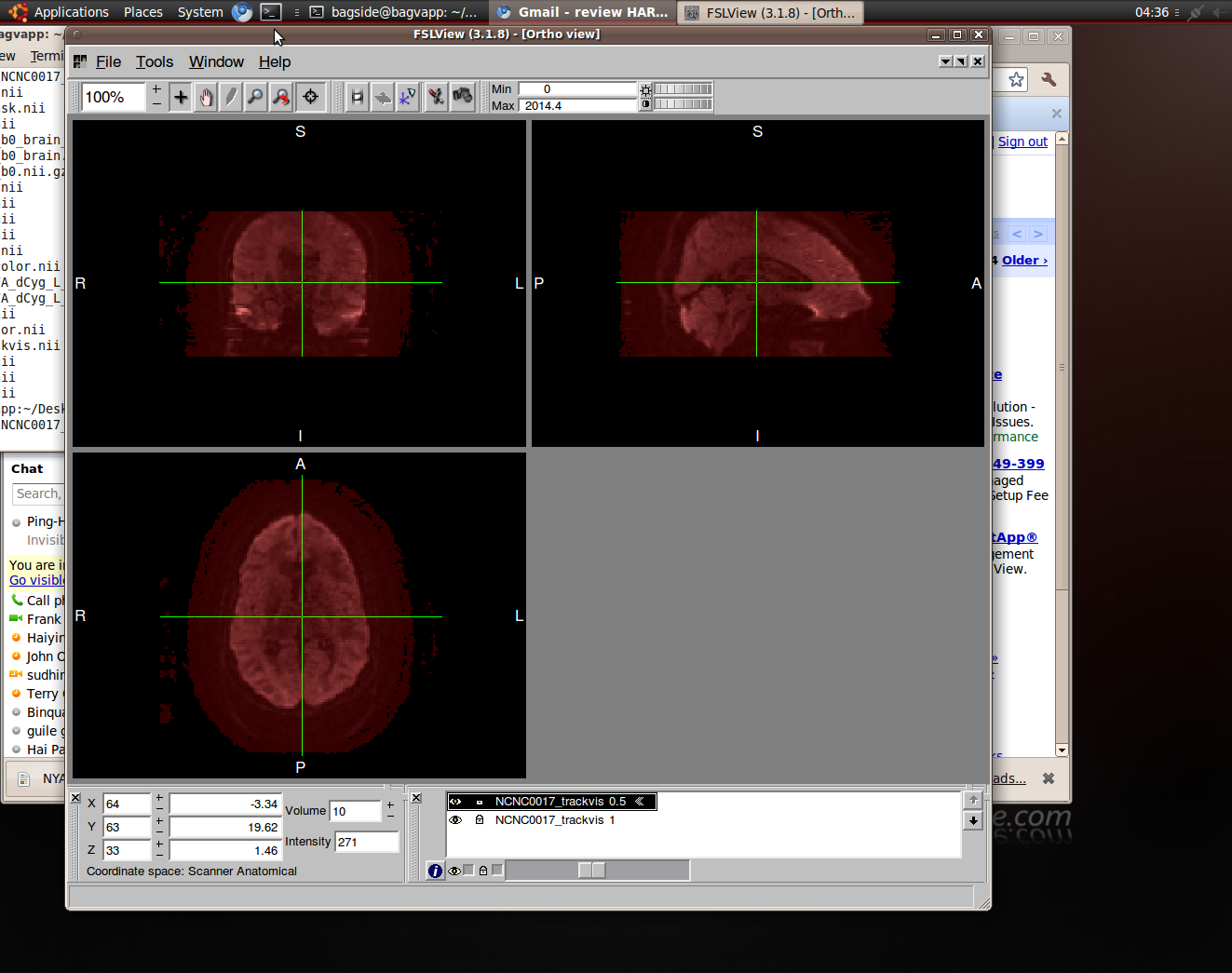Open the Tools menu
Screen dimensions: 1232x973
(155, 61)
